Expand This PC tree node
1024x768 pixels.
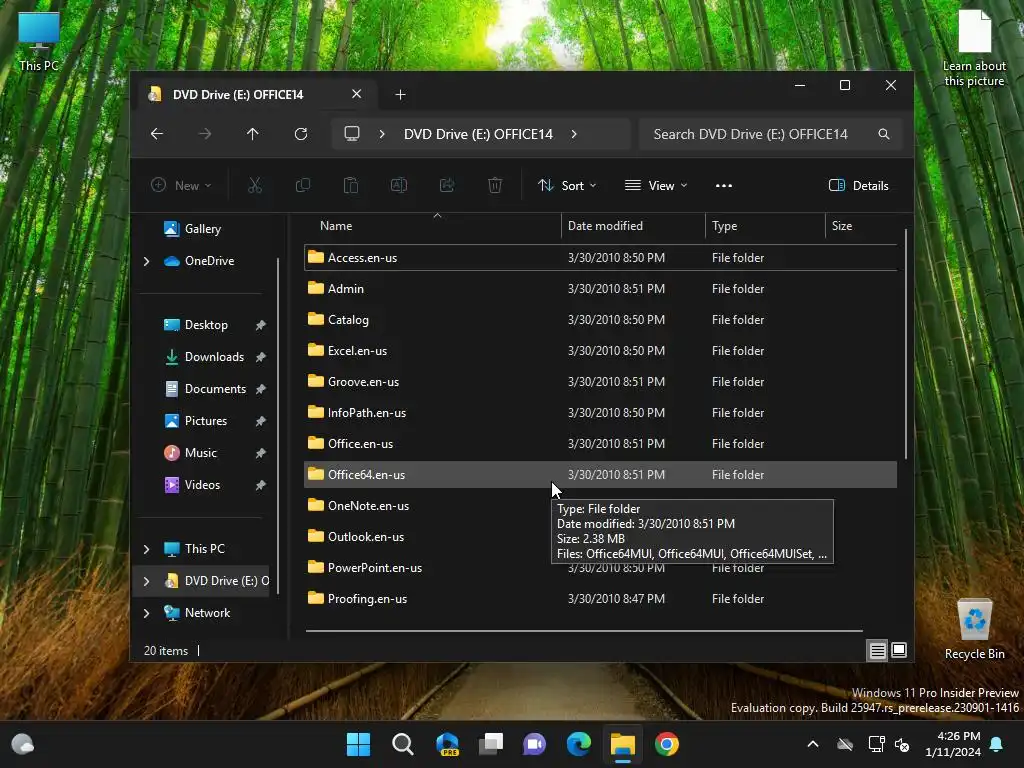[146, 549]
